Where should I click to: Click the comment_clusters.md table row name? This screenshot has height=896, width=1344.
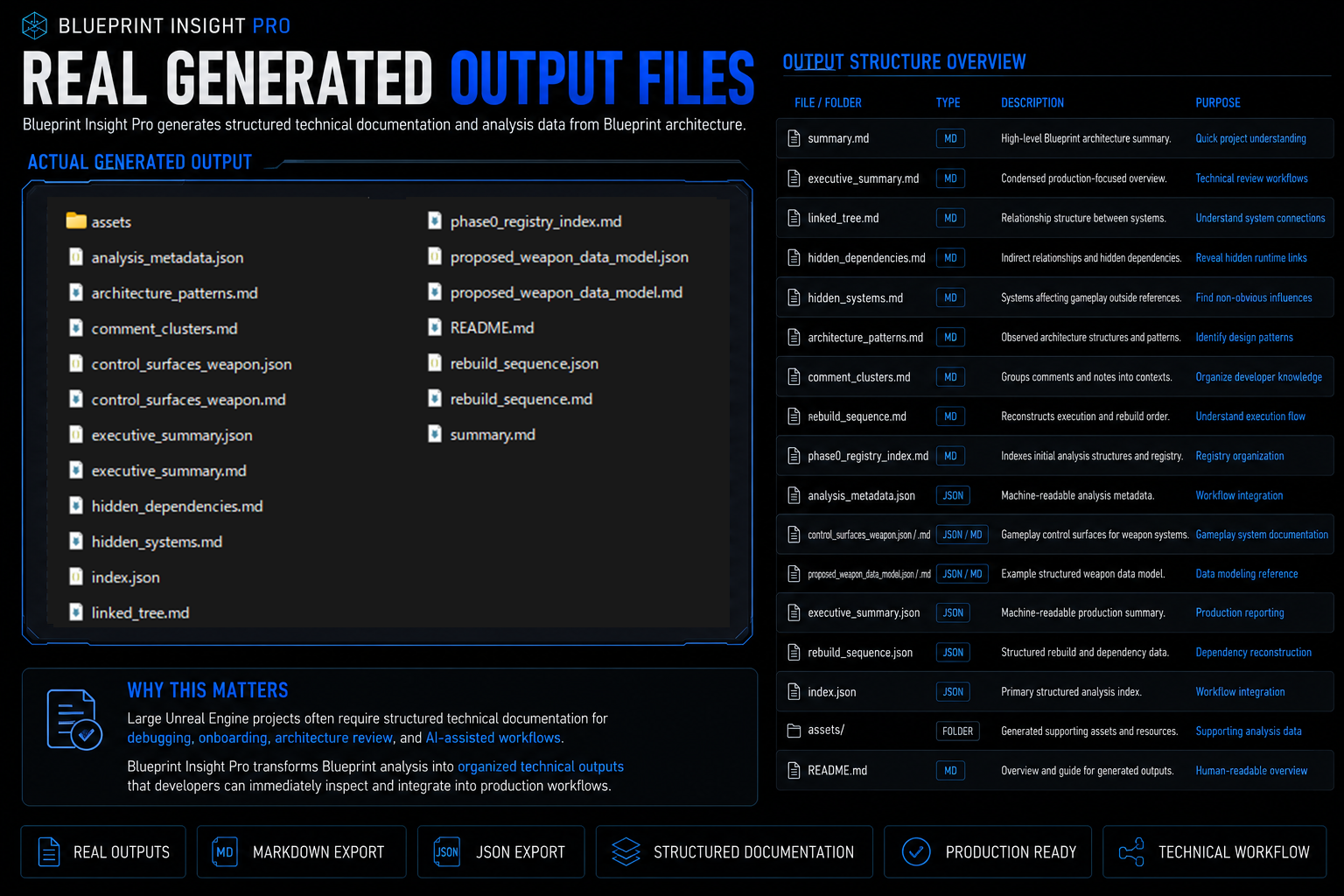click(858, 377)
